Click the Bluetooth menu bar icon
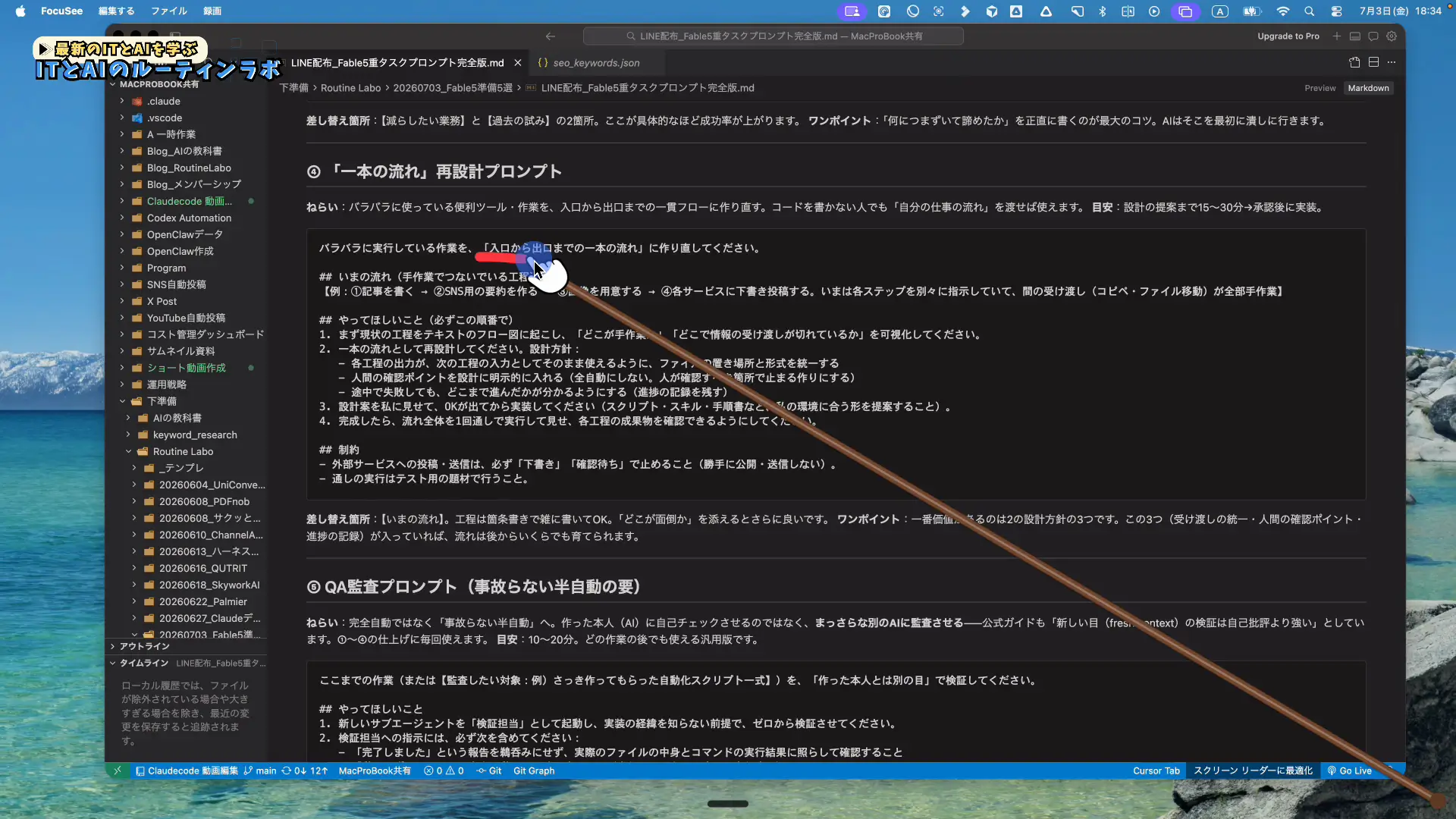1456x819 pixels. 1103,11
